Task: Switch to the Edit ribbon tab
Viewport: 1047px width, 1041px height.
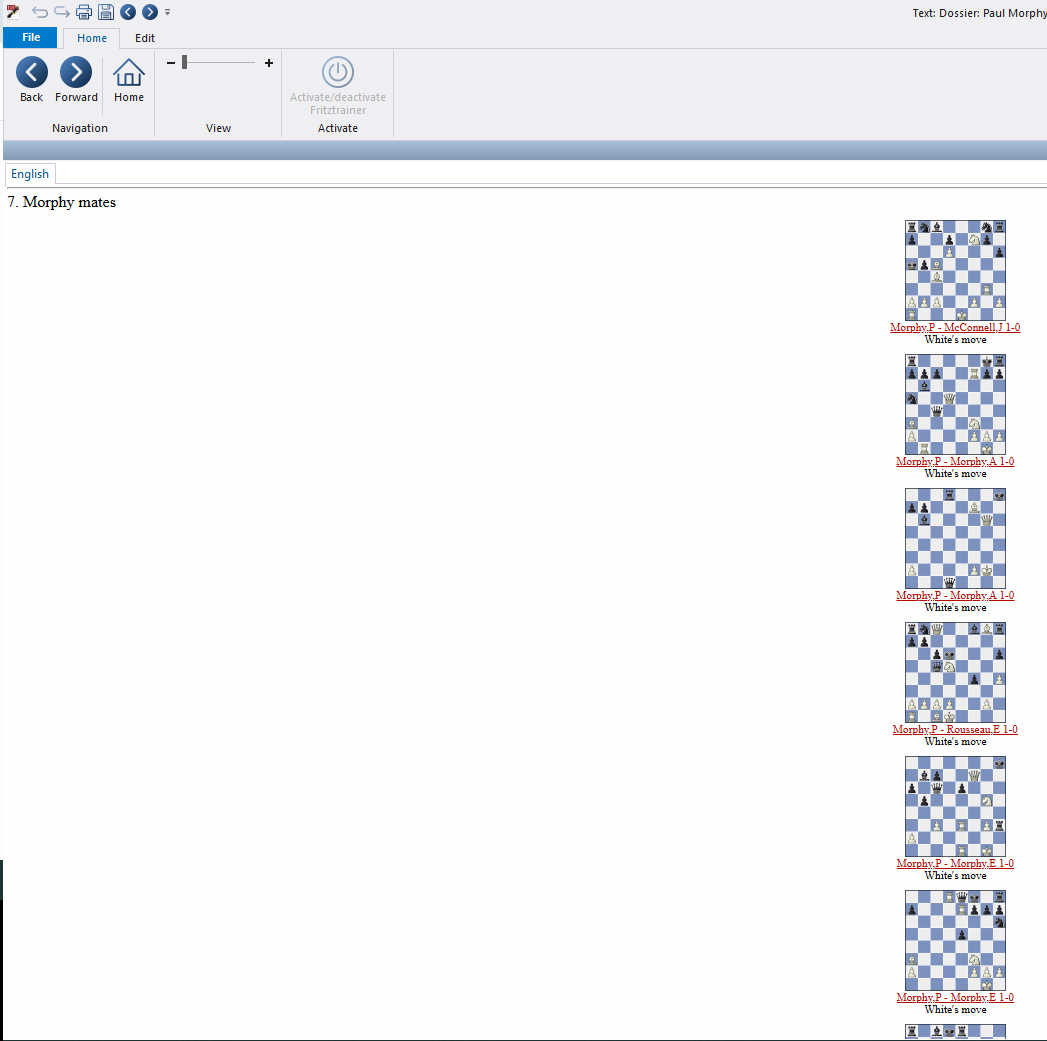Action: 145,38
